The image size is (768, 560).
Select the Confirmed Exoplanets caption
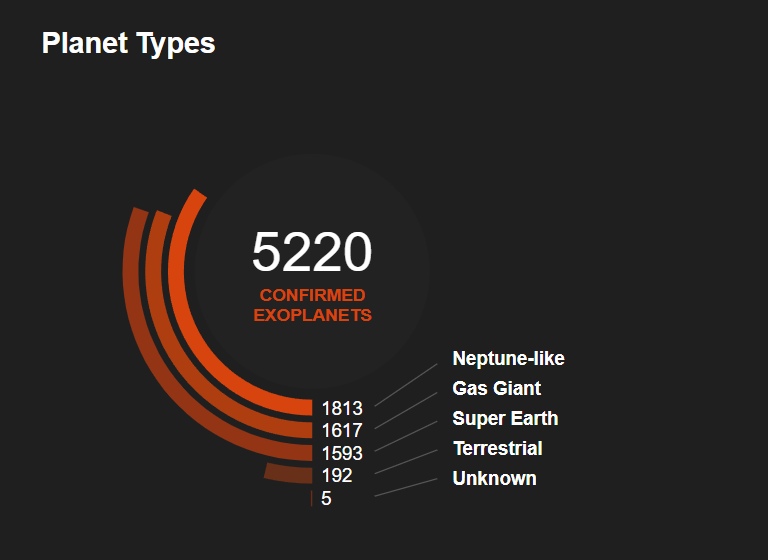312,305
